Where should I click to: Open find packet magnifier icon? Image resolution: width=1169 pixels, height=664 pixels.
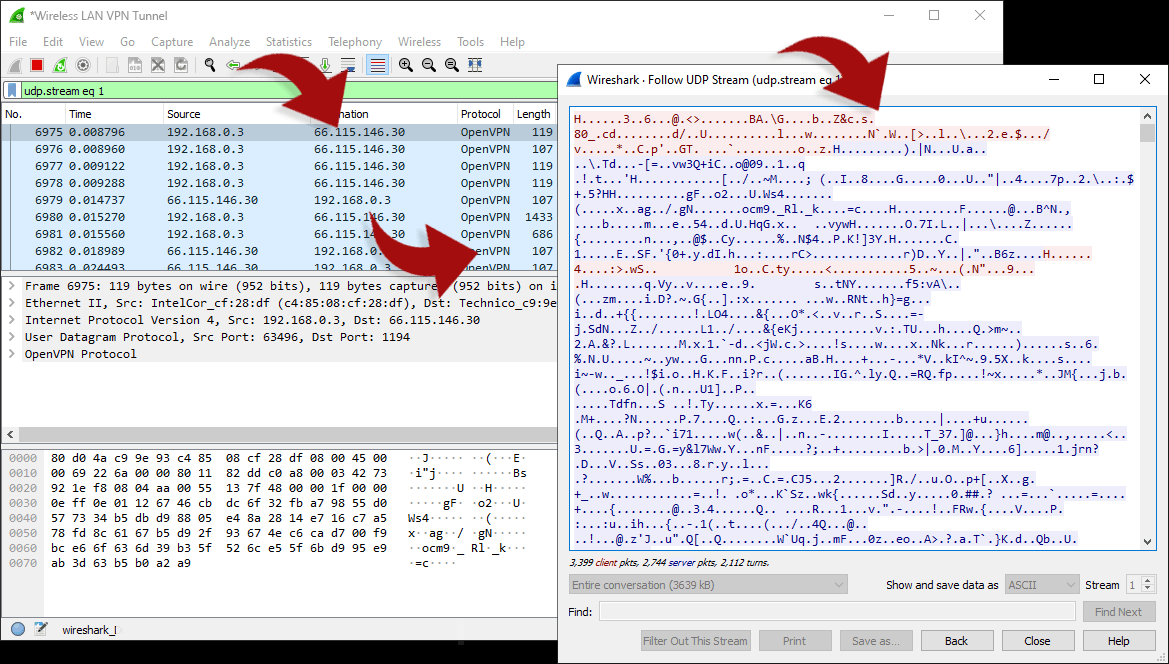210,66
